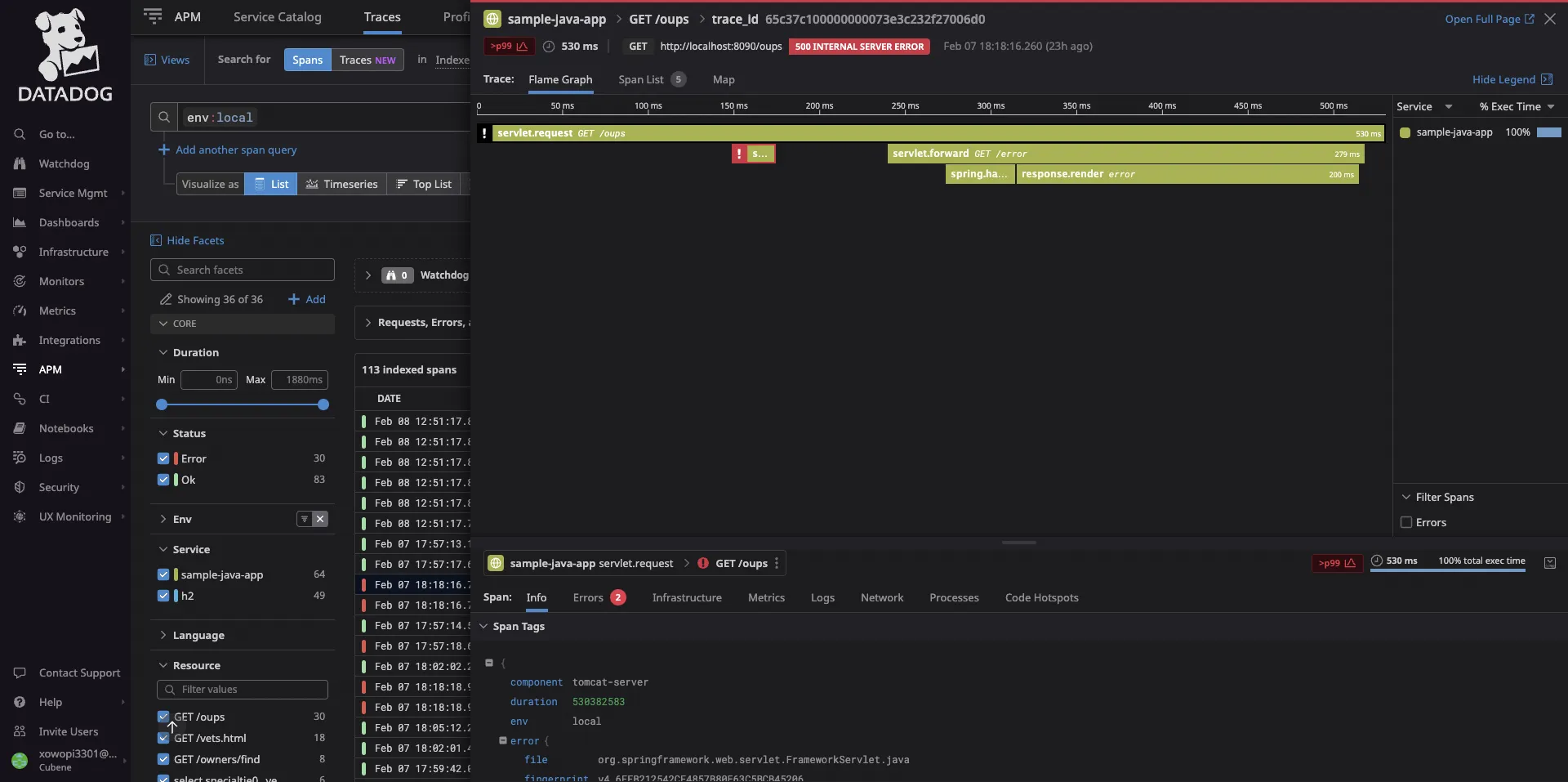
Task: Switch to the trace Map tab
Action: pyautogui.click(x=724, y=79)
